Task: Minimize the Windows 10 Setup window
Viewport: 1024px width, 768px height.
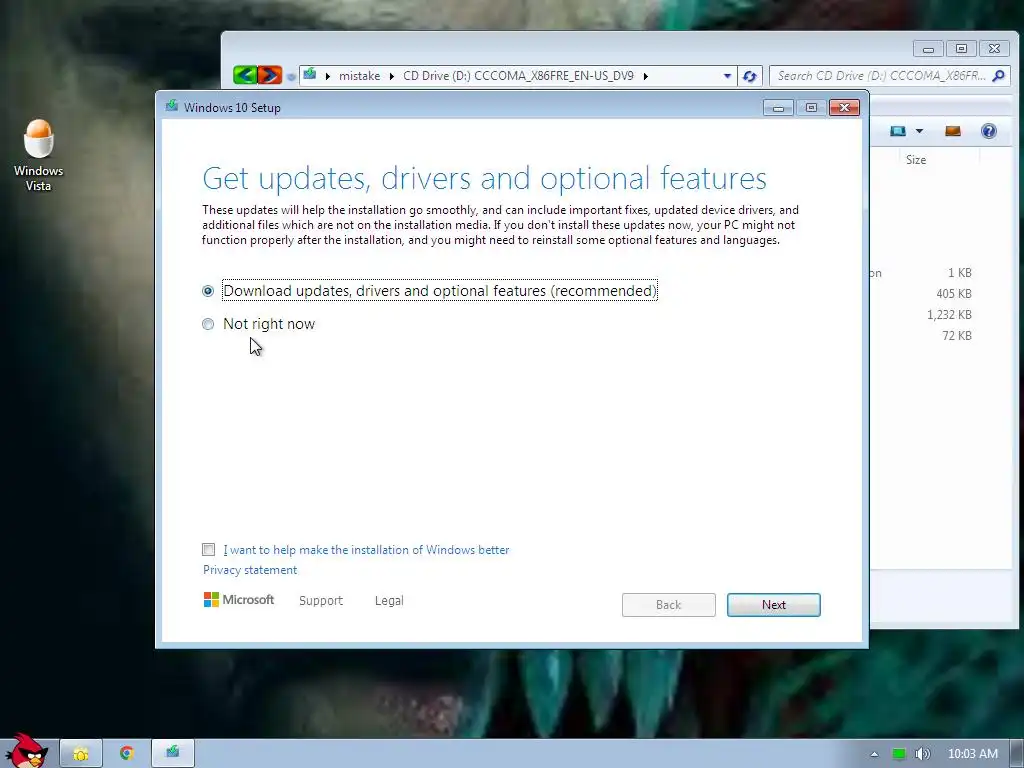Action: pyautogui.click(x=778, y=108)
